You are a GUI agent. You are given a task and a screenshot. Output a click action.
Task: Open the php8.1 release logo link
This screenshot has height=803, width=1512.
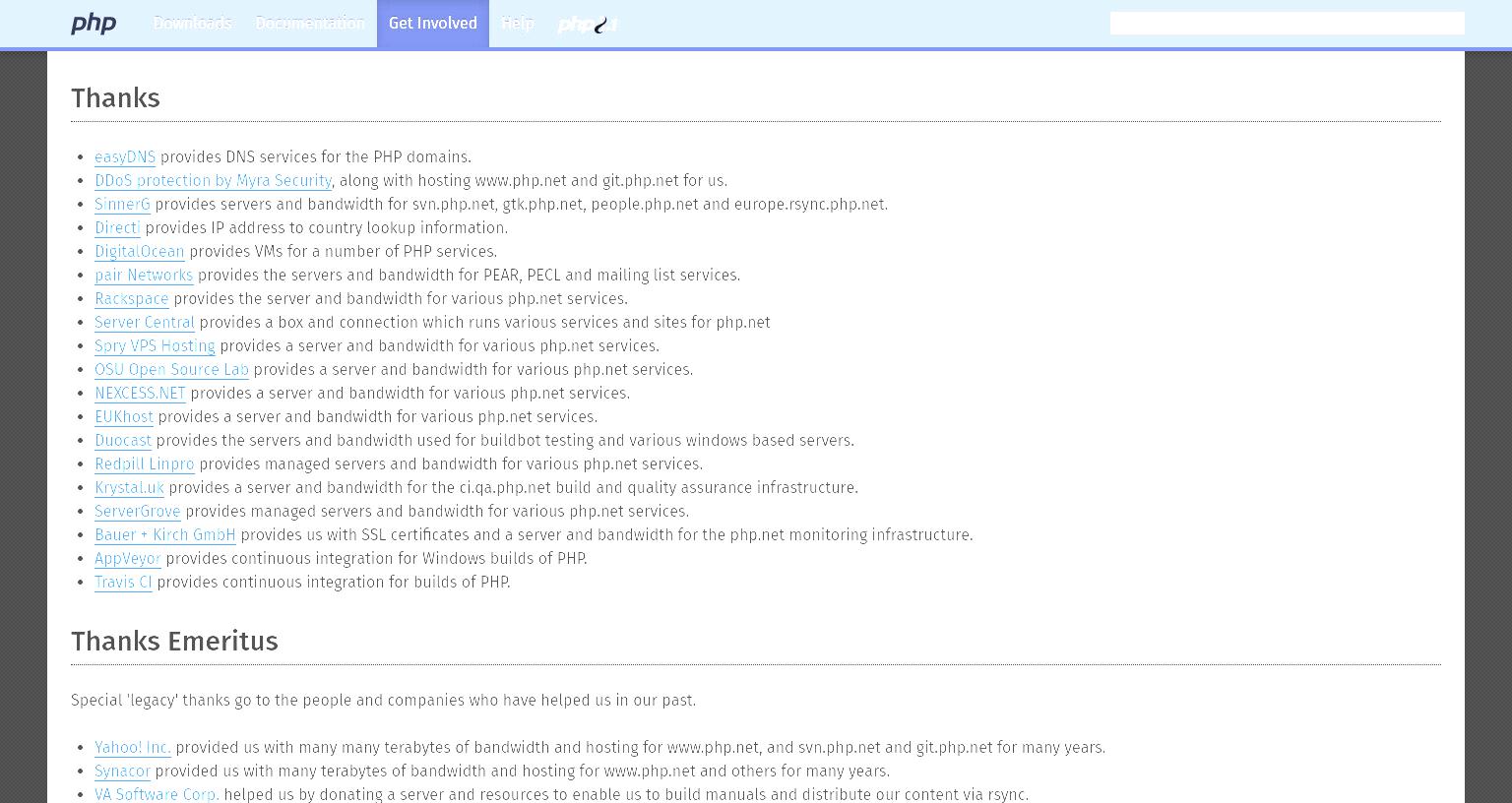tap(588, 24)
